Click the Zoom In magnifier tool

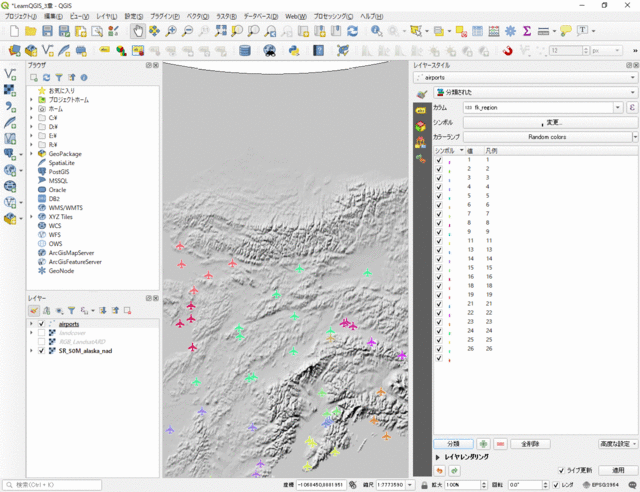coord(171,31)
